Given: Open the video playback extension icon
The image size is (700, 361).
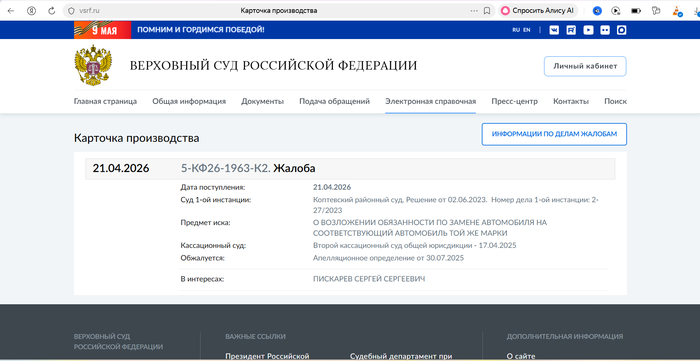Looking at the screenshot, I should pyautogui.click(x=616, y=11).
